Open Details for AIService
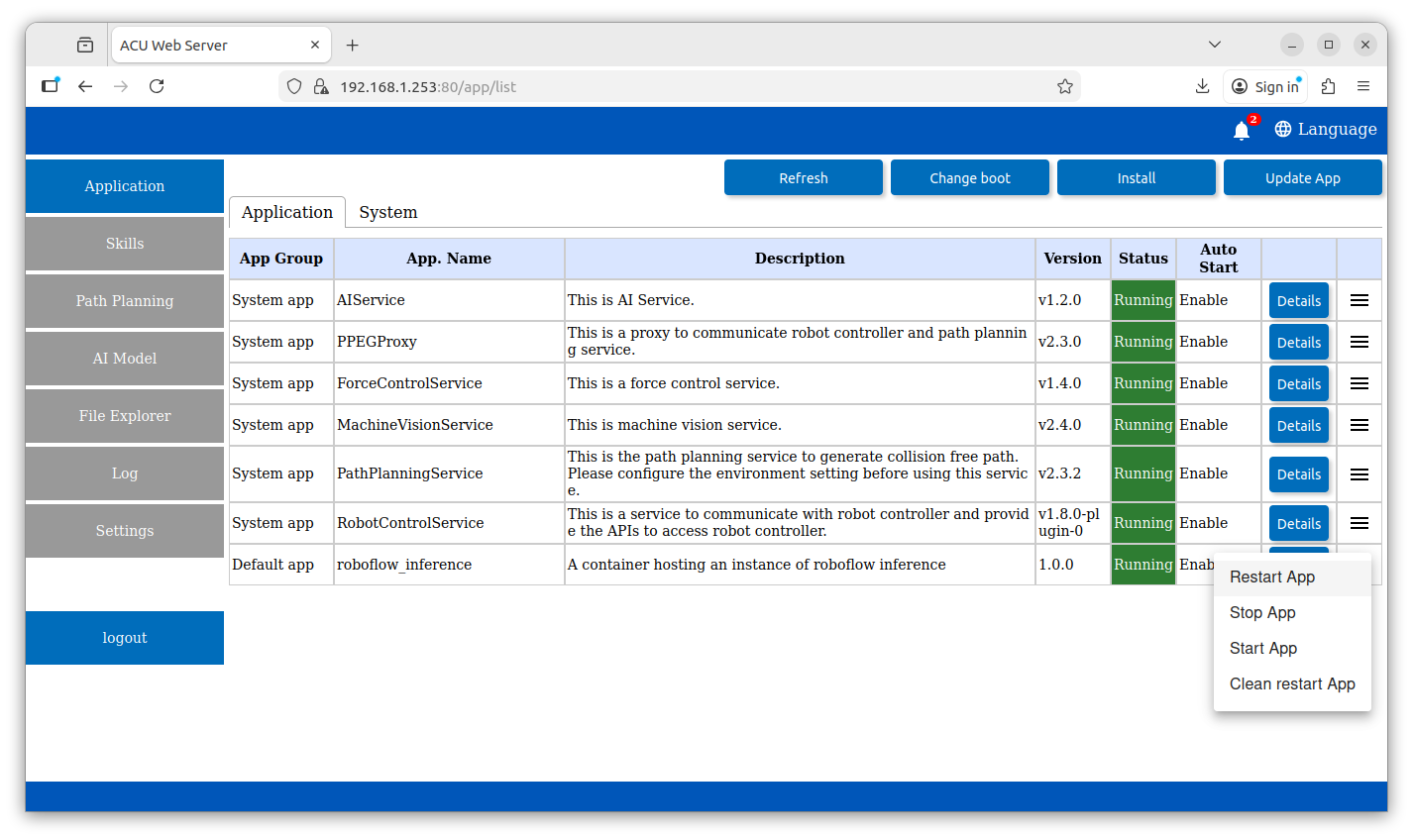The image size is (1413, 840). pos(1299,301)
